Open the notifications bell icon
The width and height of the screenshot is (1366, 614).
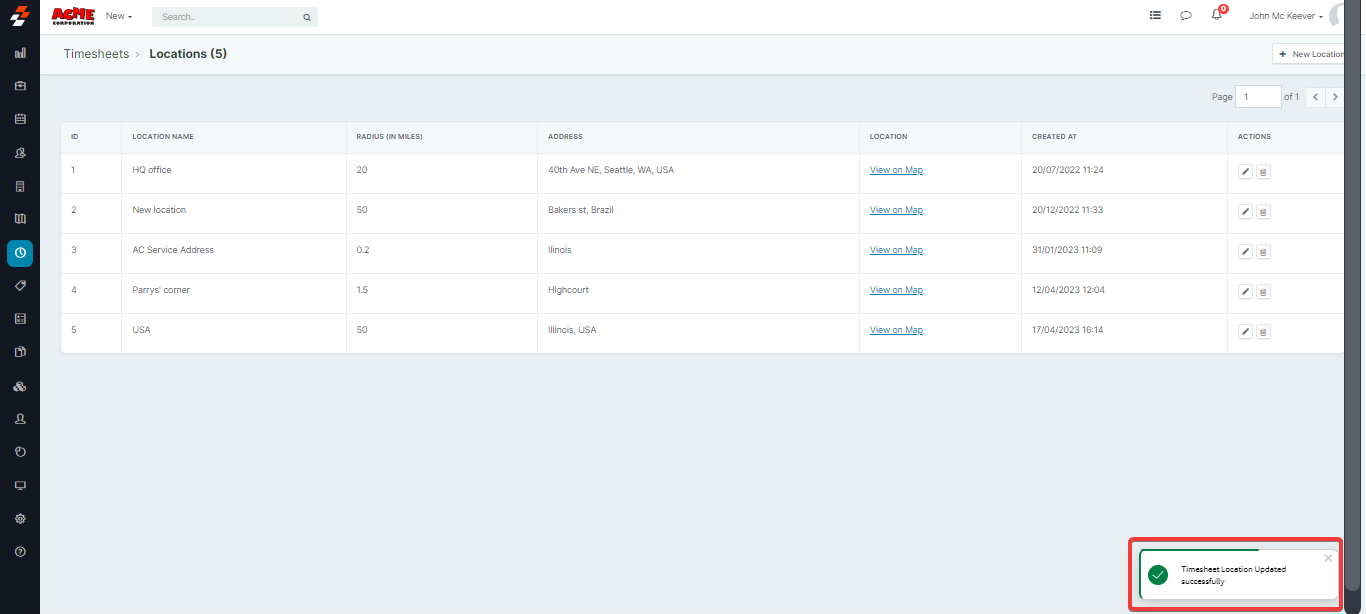point(1216,16)
